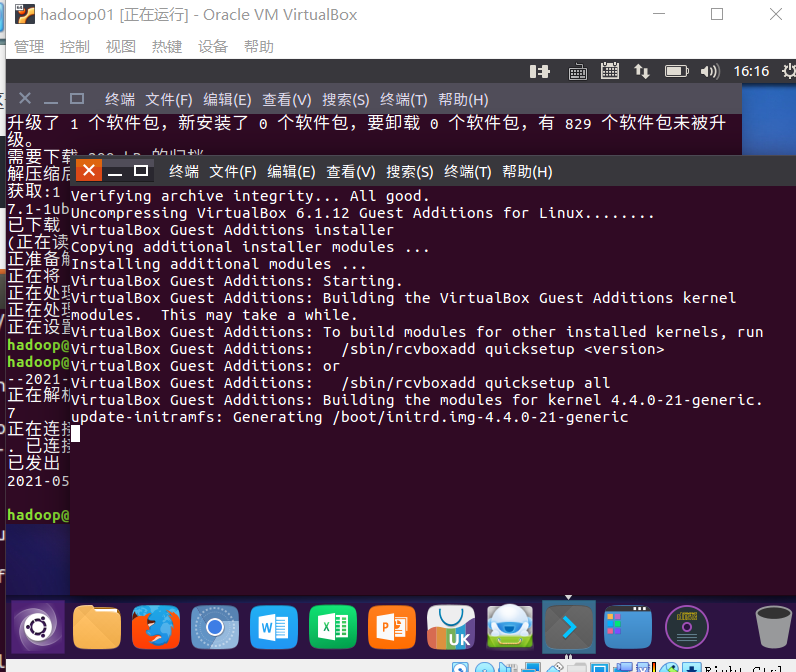Open the robot assistant app in dock
Viewport: 796px width, 672px height.
point(510,627)
